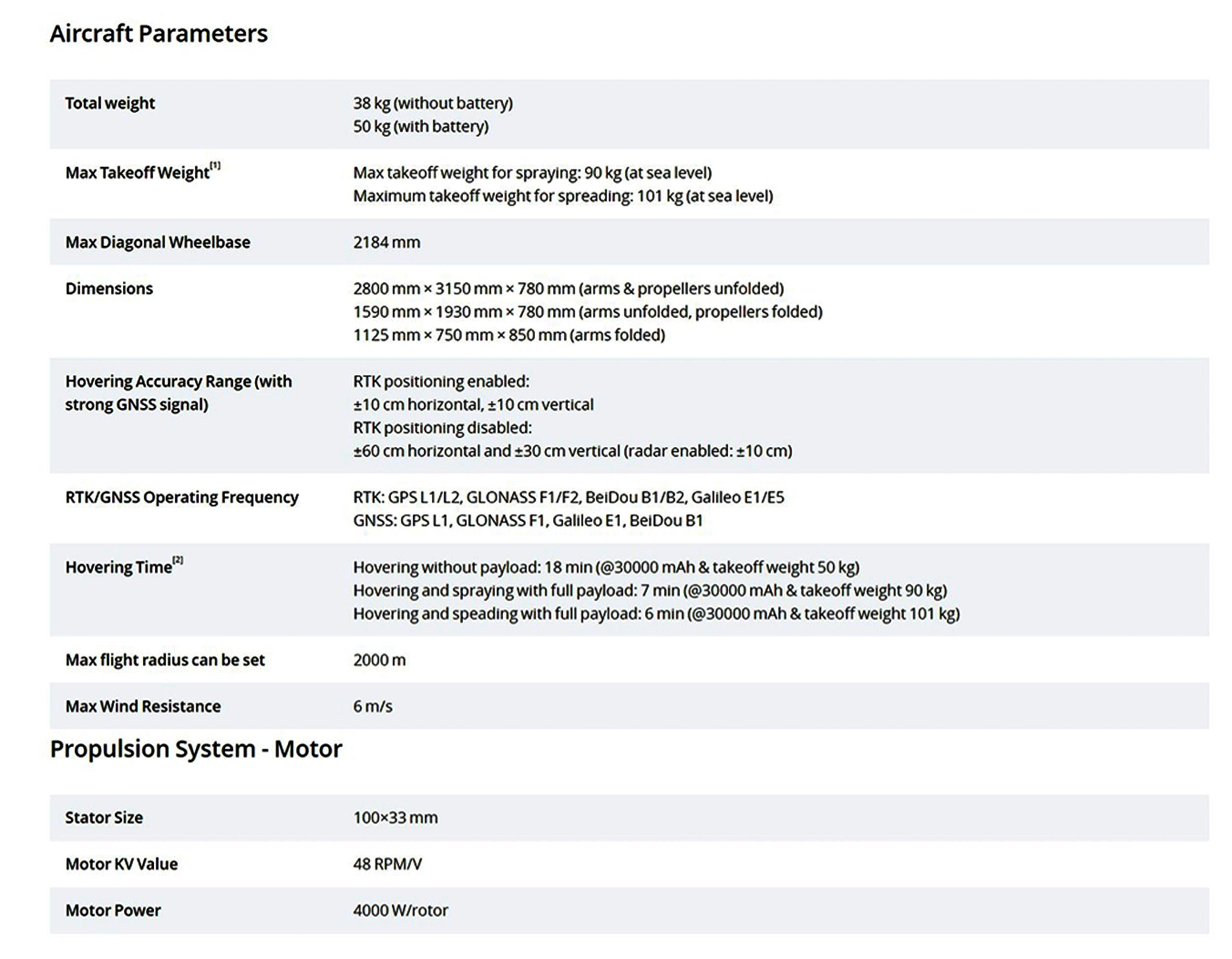Click the Aircraft Parameters heading
1232x959 pixels.
(x=159, y=33)
